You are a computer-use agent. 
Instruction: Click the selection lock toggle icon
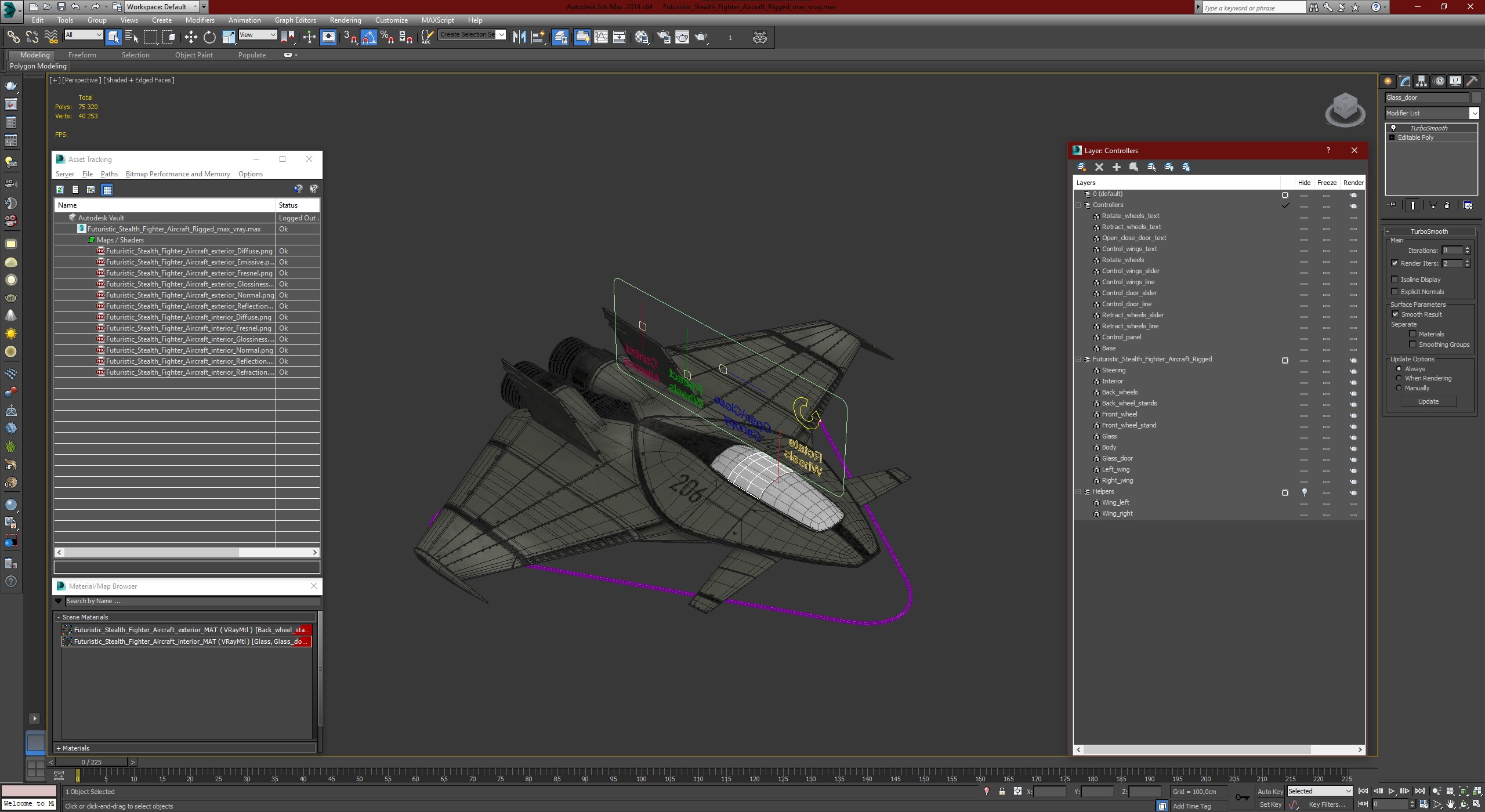click(x=1002, y=791)
